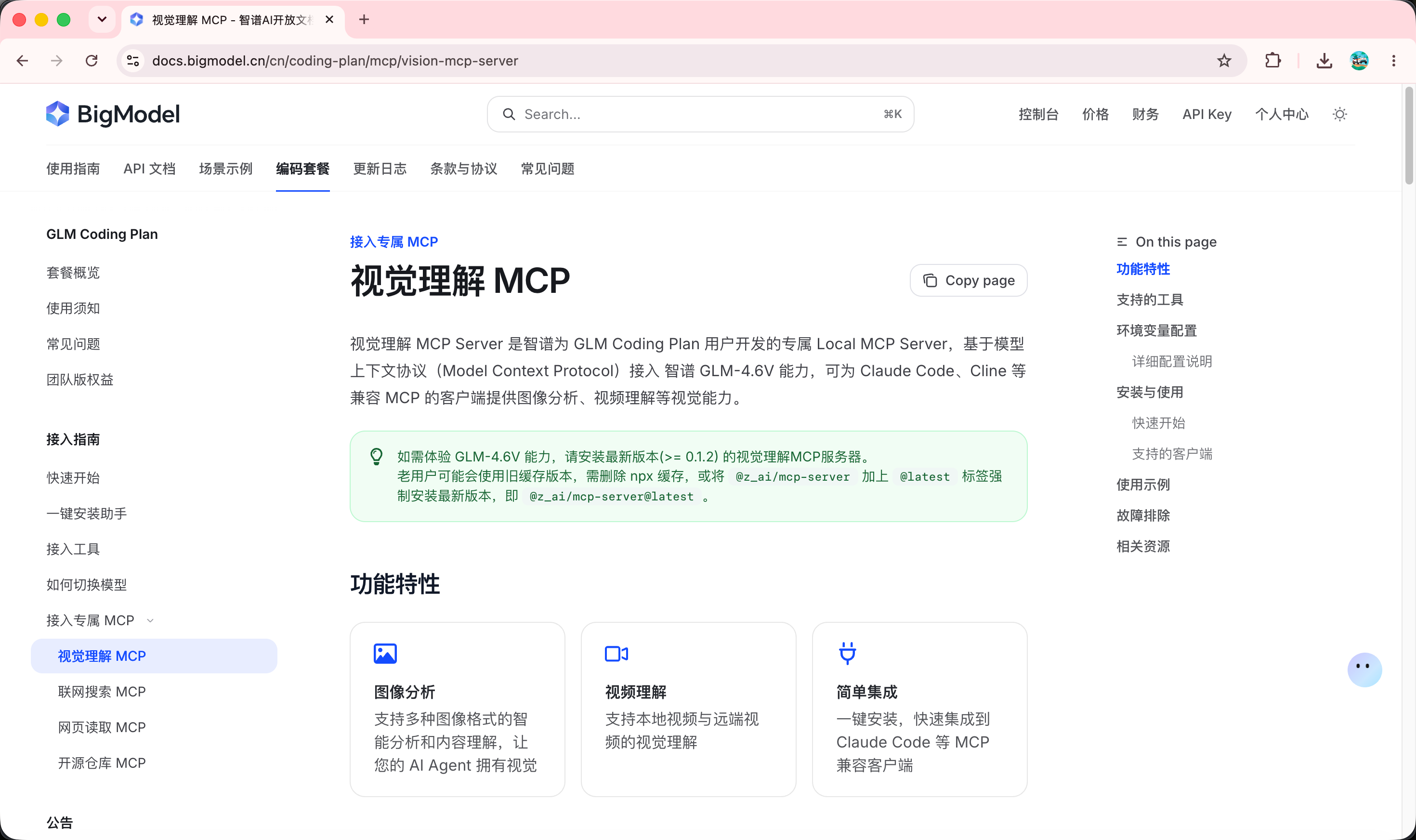The height and width of the screenshot is (840, 1416).
Task: Go to 财务 in the header
Action: coord(1145,114)
